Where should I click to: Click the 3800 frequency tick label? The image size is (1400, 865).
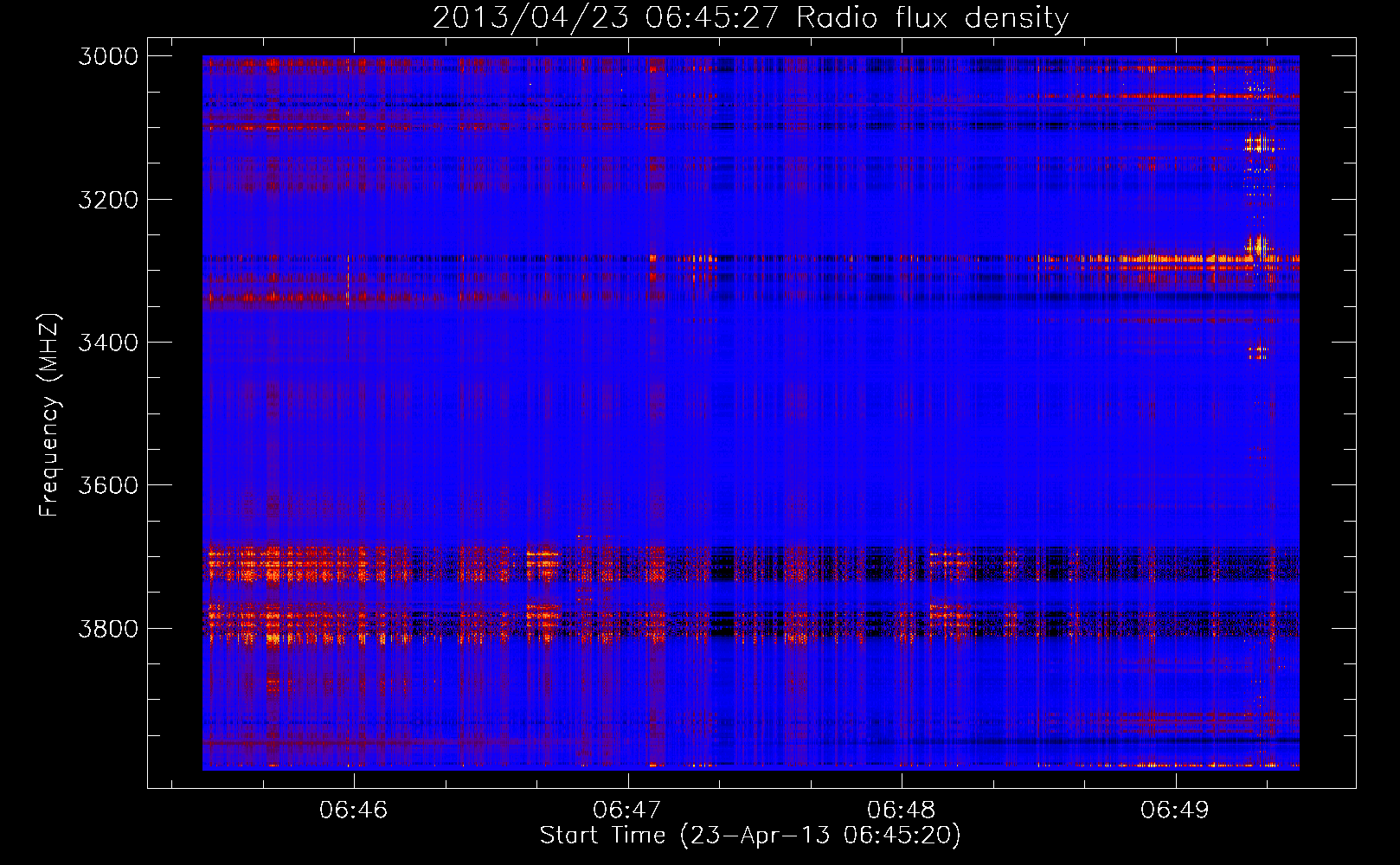coord(108,628)
